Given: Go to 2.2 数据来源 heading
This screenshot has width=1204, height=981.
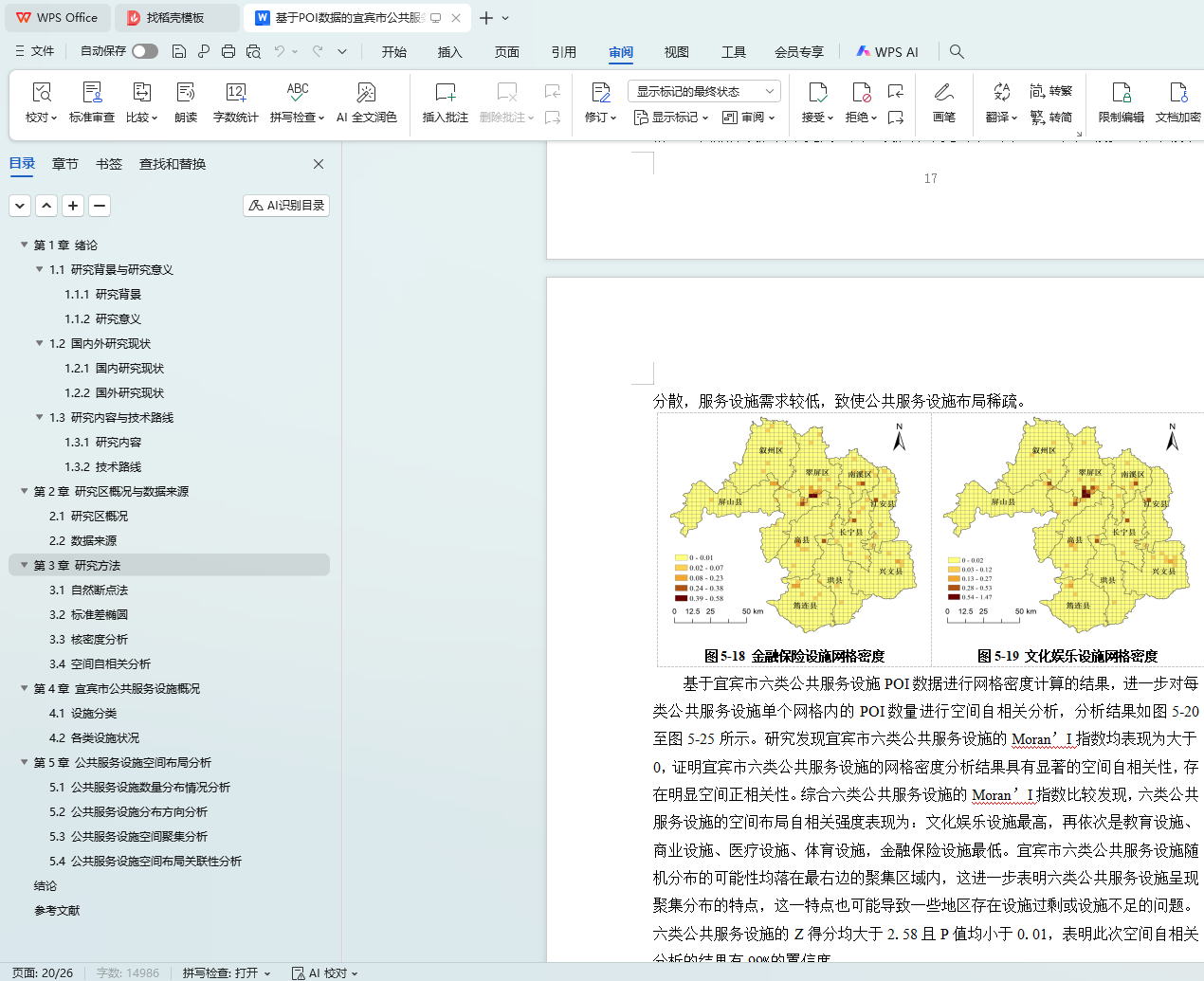Looking at the screenshot, I should tap(83, 540).
